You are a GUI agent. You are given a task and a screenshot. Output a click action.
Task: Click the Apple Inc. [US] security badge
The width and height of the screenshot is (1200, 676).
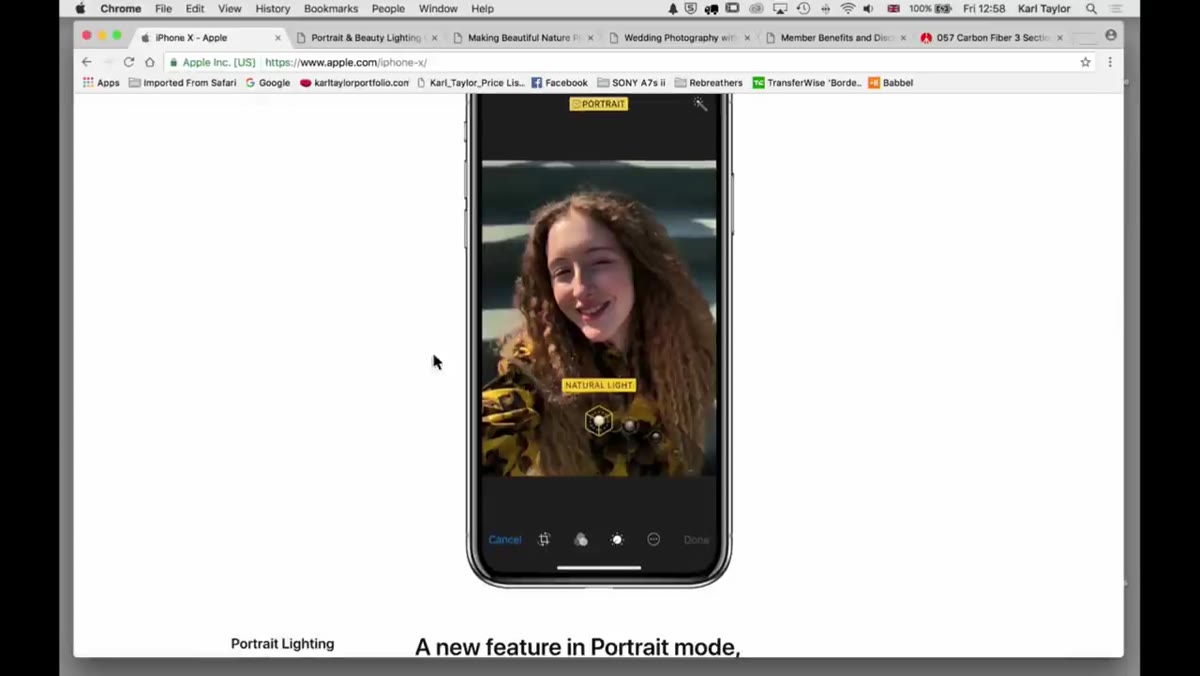click(x=212, y=62)
